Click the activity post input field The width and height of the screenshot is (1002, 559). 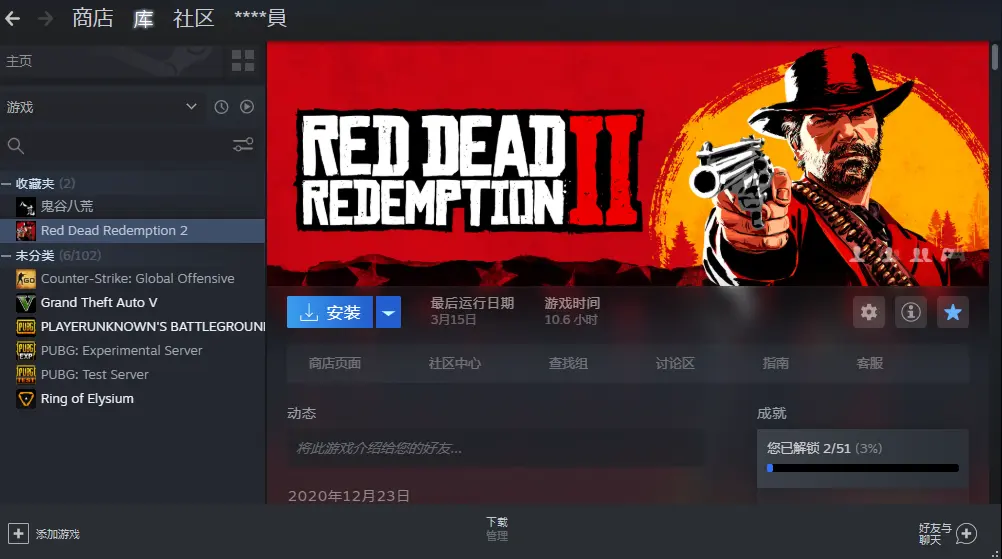496,448
